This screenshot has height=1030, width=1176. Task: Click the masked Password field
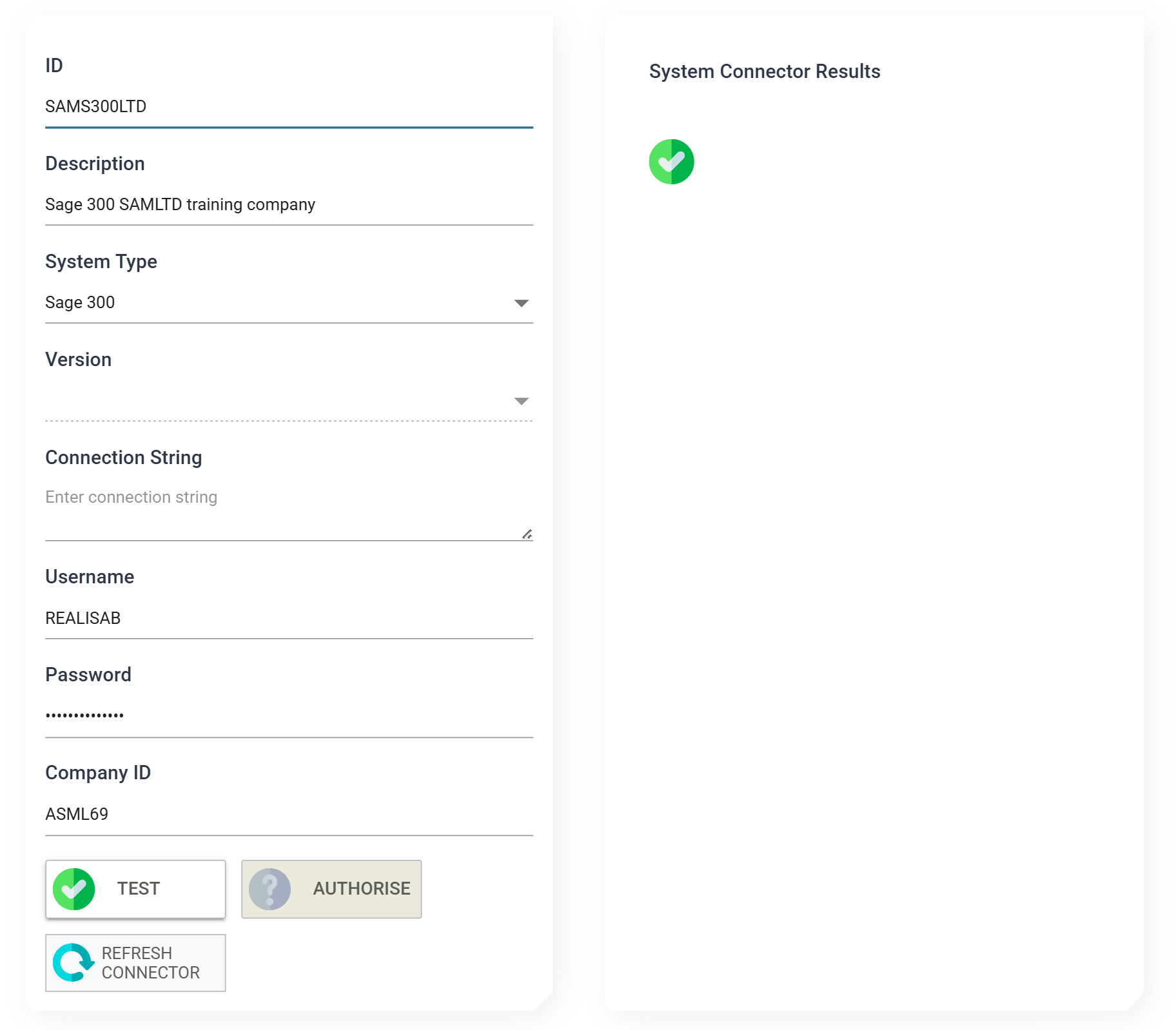tap(289, 717)
